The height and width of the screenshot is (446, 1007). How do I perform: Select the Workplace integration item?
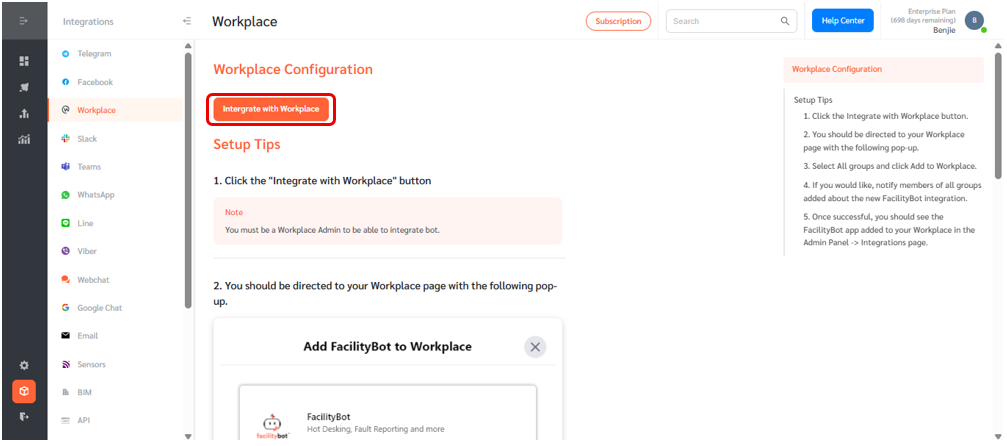[116, 110]
